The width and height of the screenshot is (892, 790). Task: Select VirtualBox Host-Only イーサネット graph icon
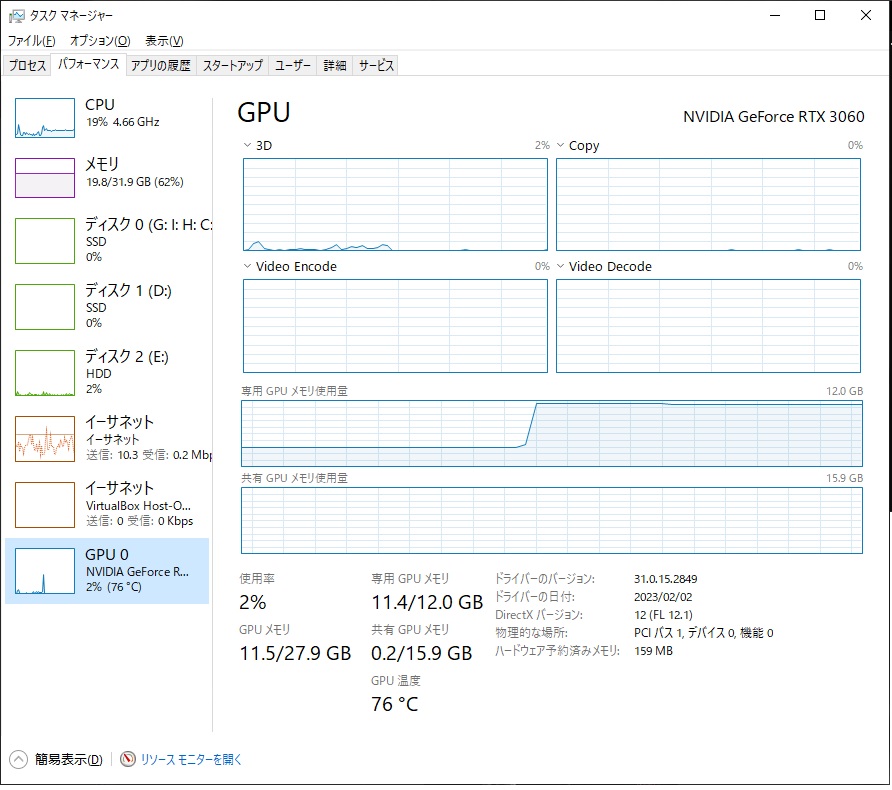[45, 504]
